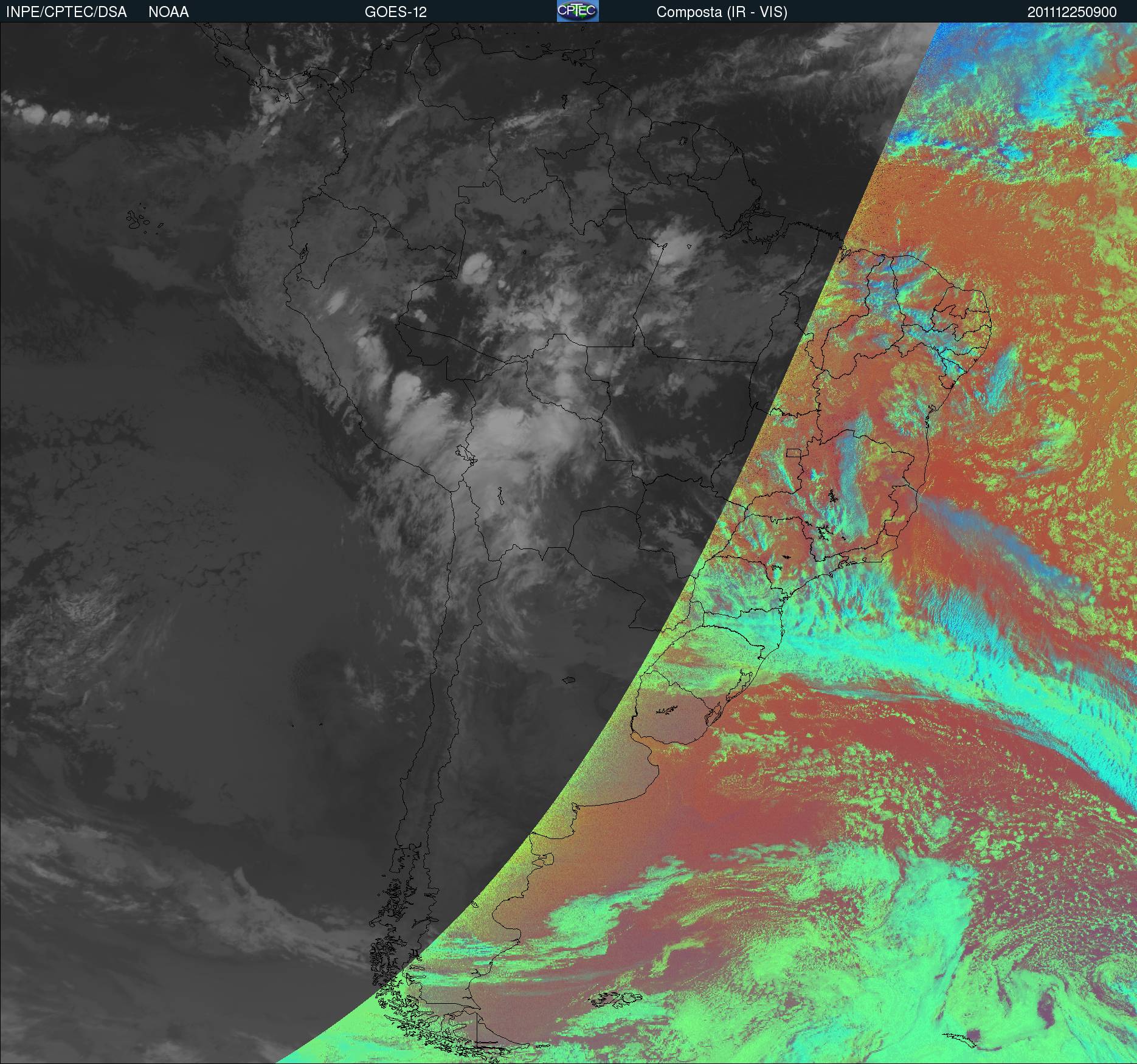Viewport: 1137px width, 1064px height.
Task: Click the 201112250900 timestamp
Action: coord(1072,12)
